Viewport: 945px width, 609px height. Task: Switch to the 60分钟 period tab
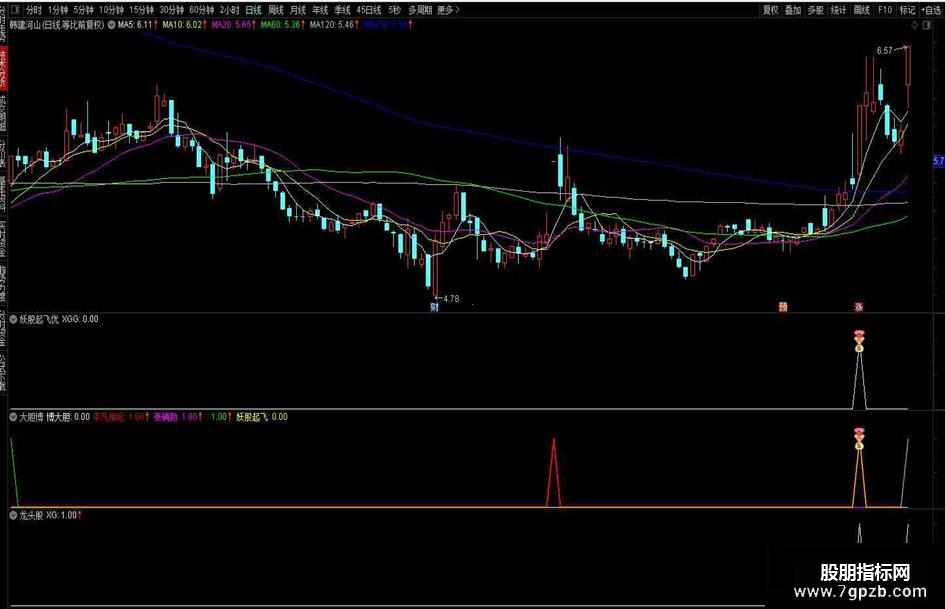click(201, 10)
